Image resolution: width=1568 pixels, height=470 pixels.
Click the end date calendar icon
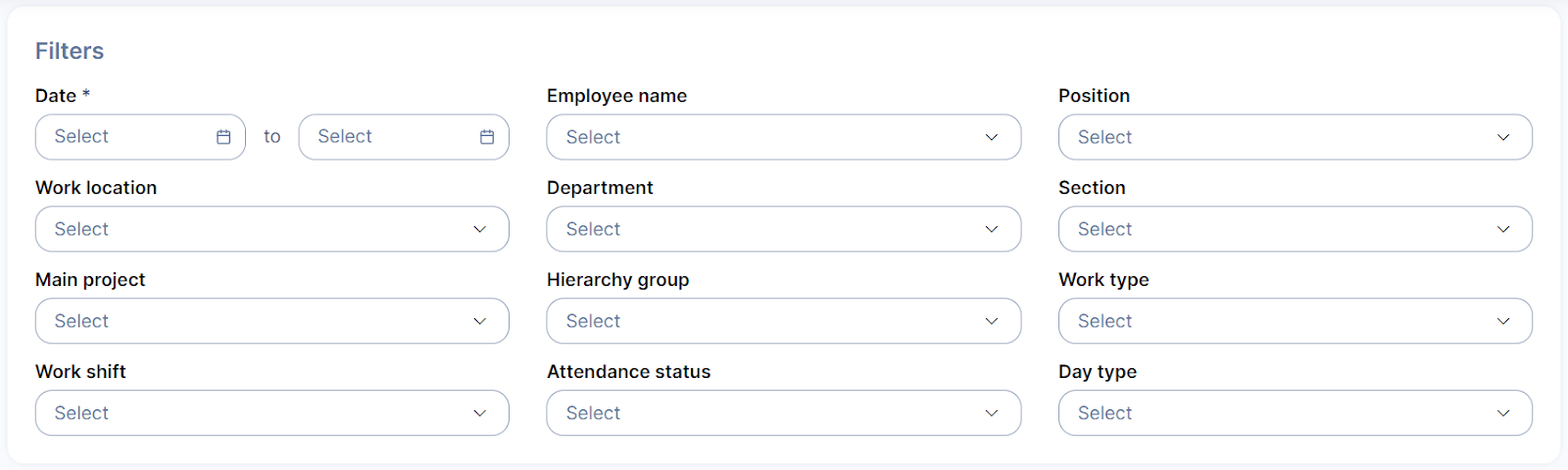[487, 137]
